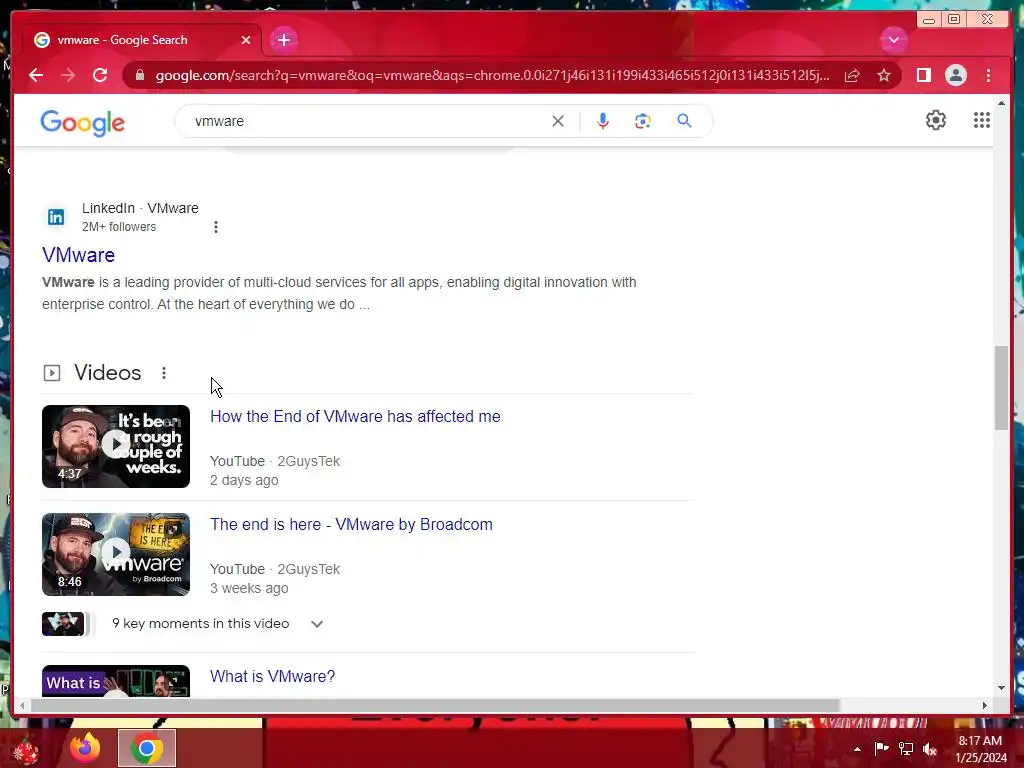The image size is (1024, 768).
Task: Click the 2 days ago text
Action: coord(244,480)
